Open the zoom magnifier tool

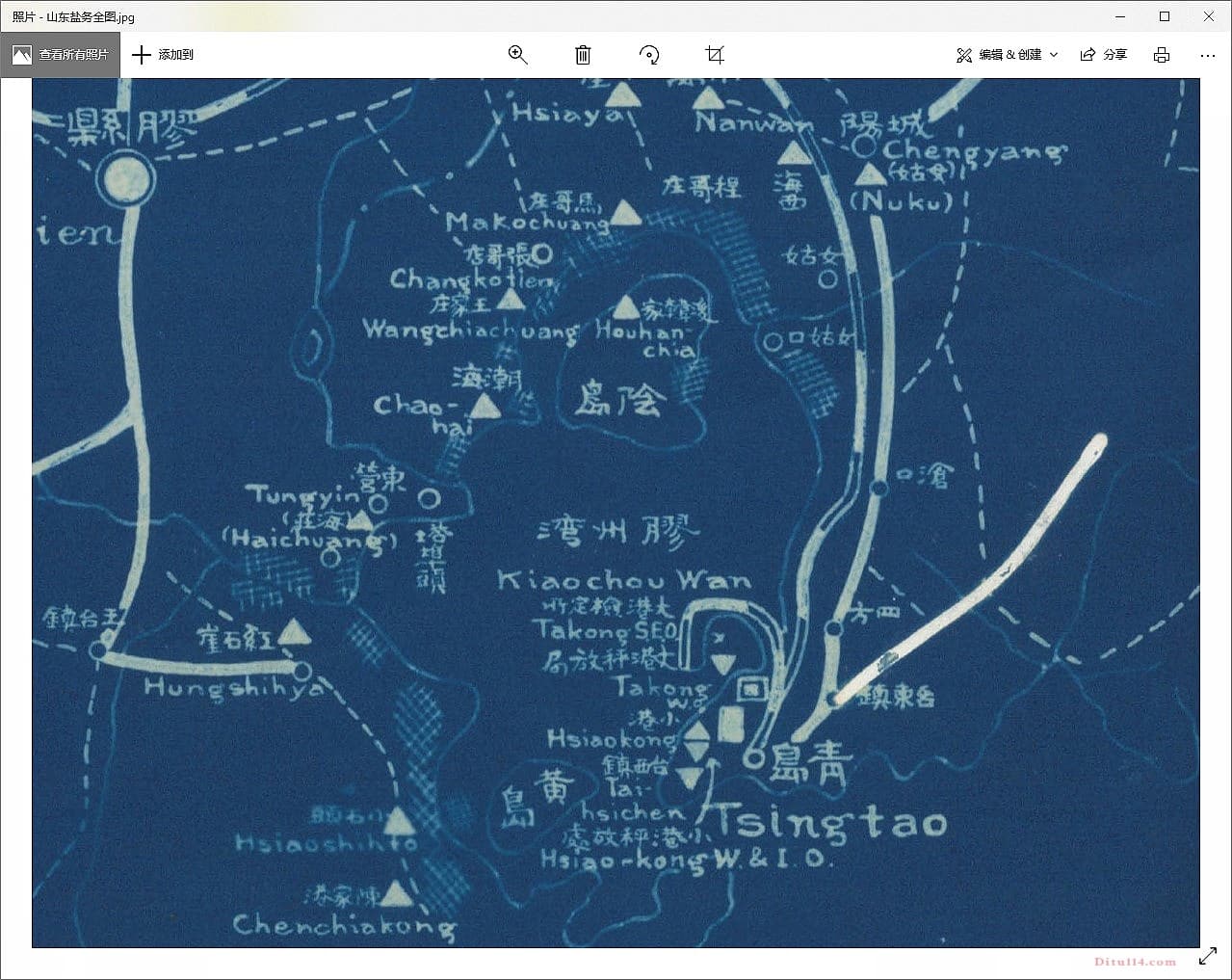tap(517, 55)
